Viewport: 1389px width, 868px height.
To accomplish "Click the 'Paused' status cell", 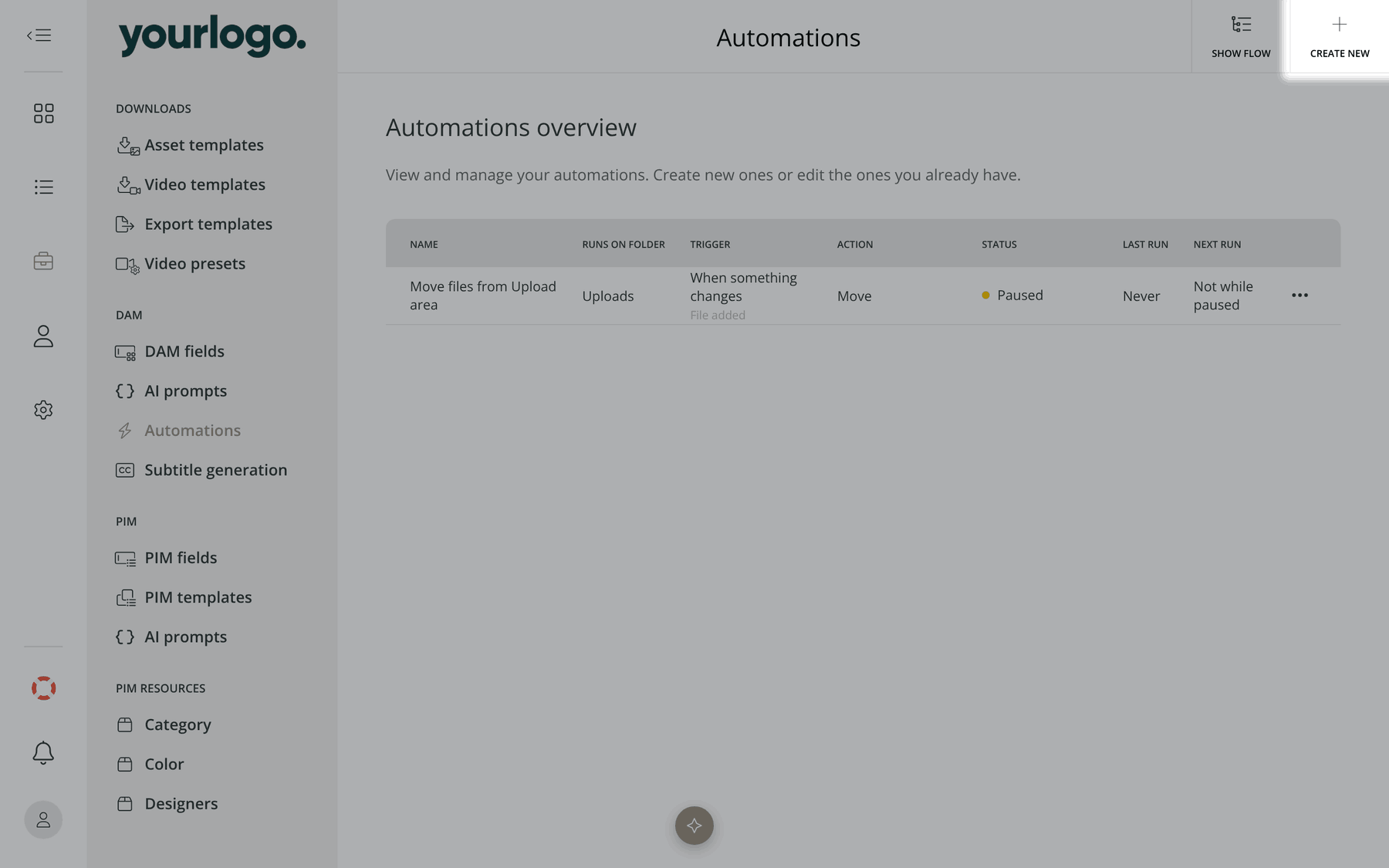I will 1012,296.
